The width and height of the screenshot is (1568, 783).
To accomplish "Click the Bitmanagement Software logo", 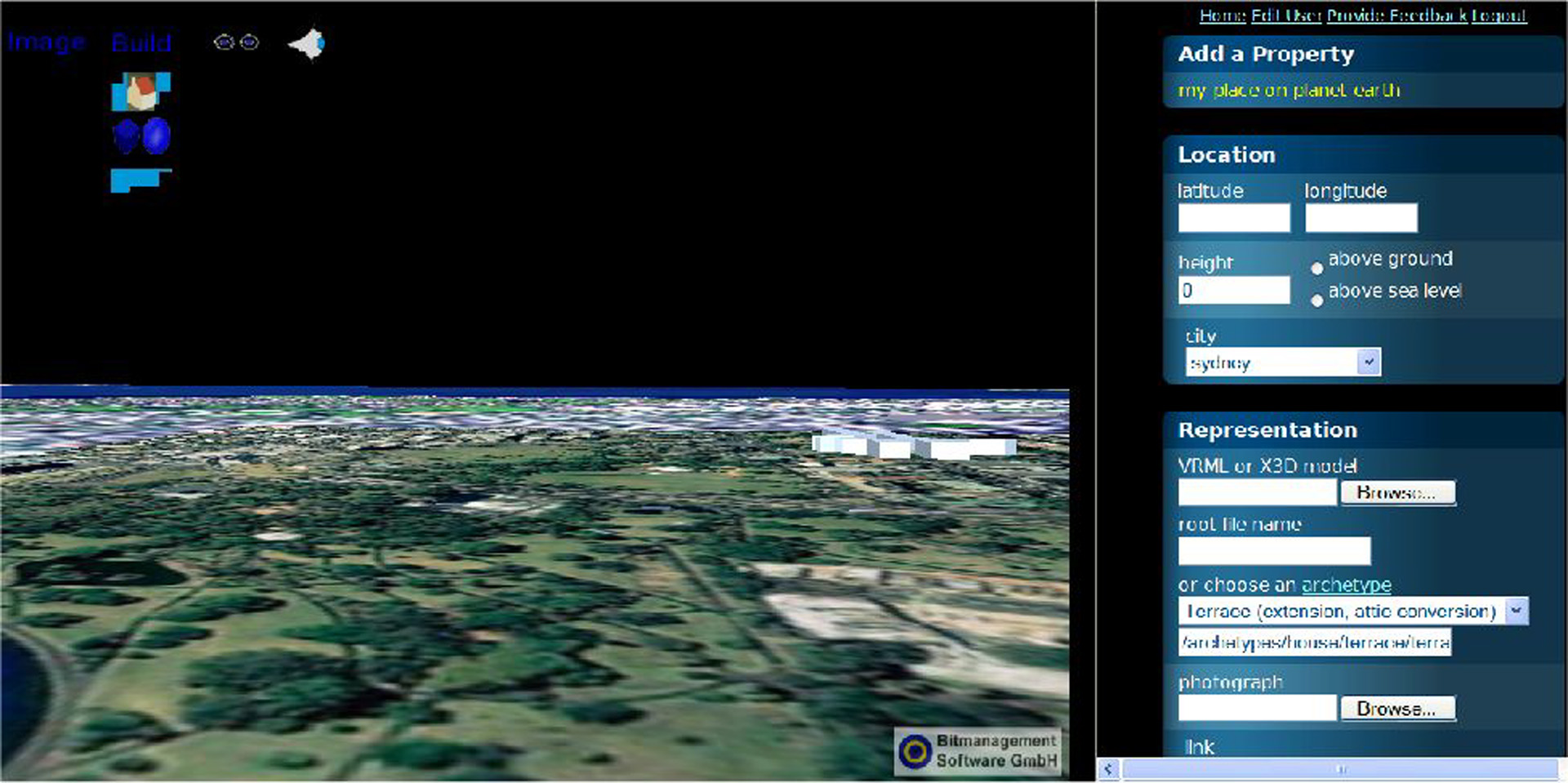I will (x=977, y=751).
